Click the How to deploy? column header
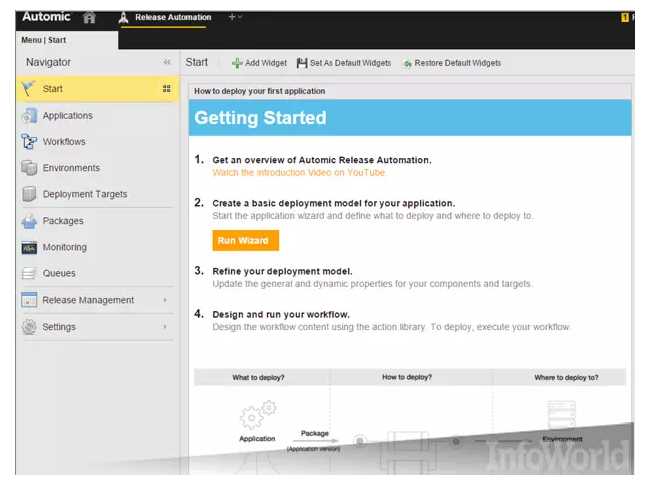This screenshot has width=653, height=486. (407, 377)
